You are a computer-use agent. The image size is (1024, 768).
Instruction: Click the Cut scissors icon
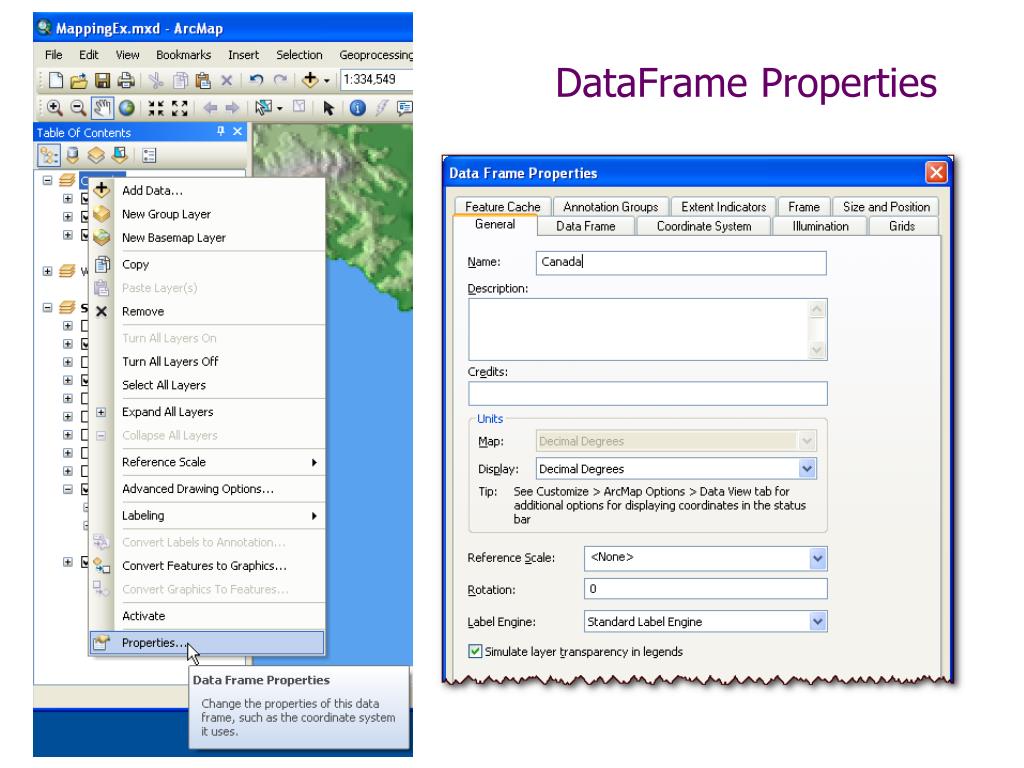point(155,80)
